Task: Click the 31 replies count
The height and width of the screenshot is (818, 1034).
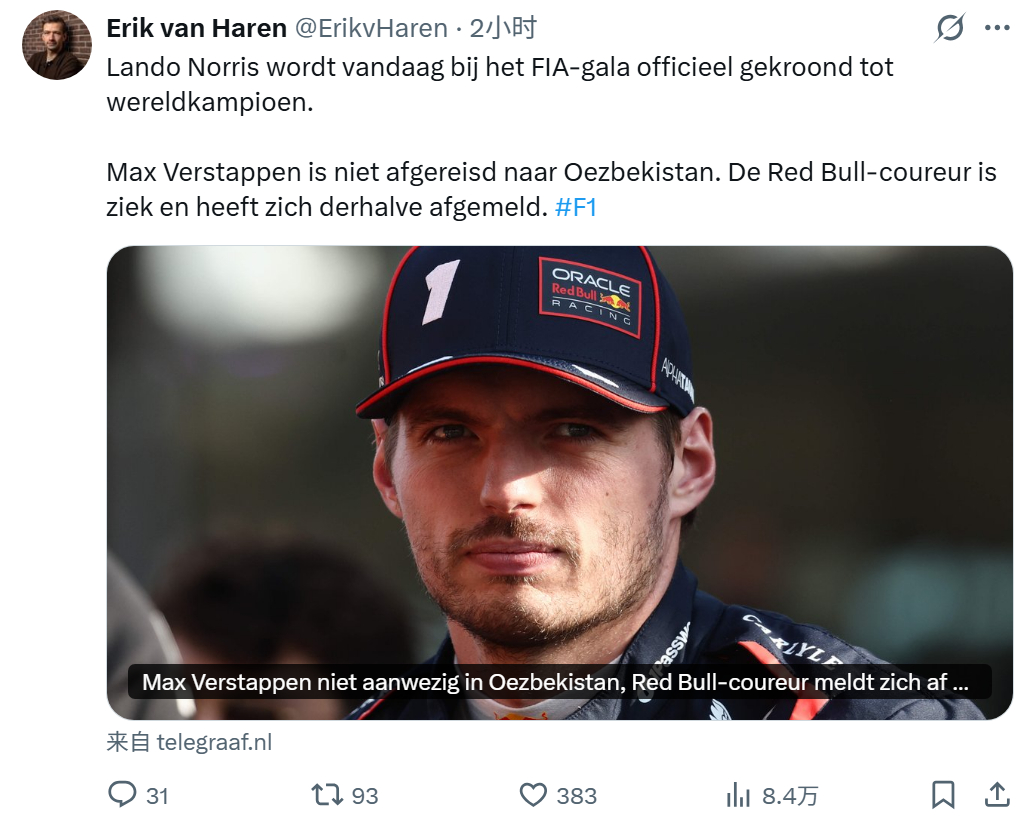Action: pos(157,796)
